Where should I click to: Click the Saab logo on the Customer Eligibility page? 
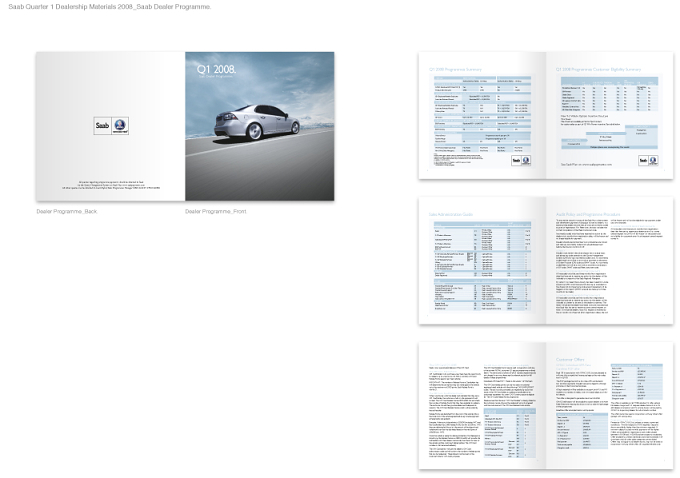648,160
